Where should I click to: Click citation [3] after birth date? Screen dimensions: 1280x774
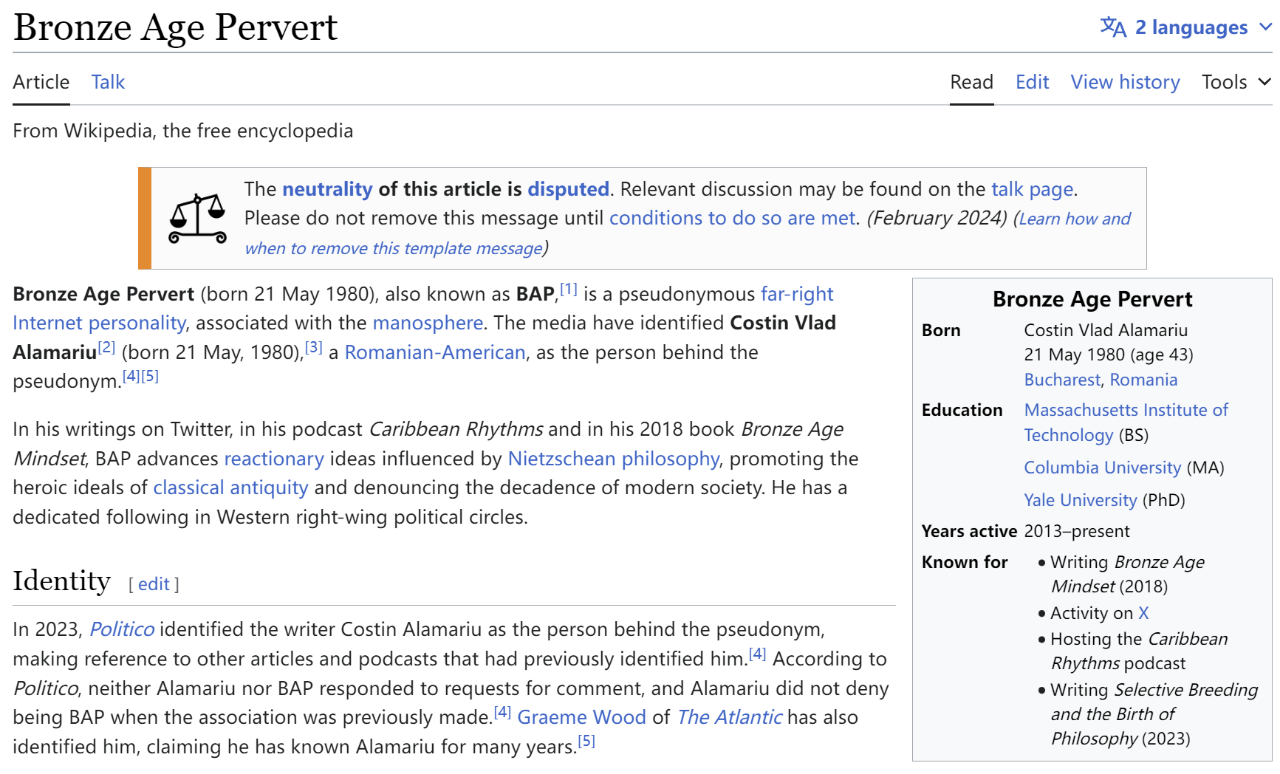click(314, 347)
